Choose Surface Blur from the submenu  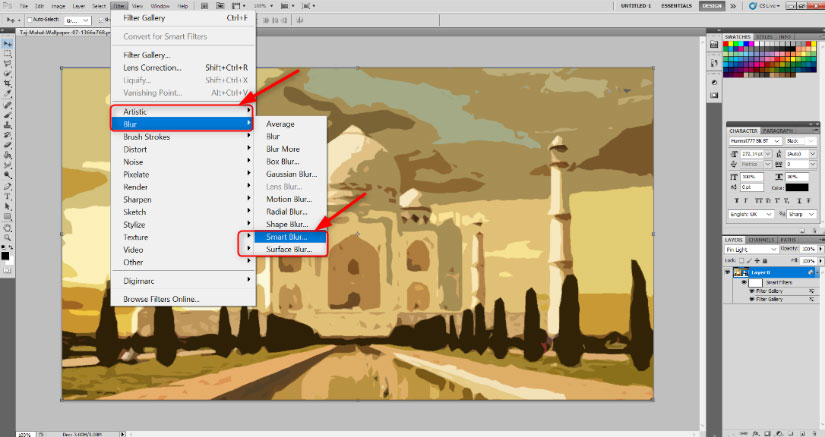tap(290, 249)
